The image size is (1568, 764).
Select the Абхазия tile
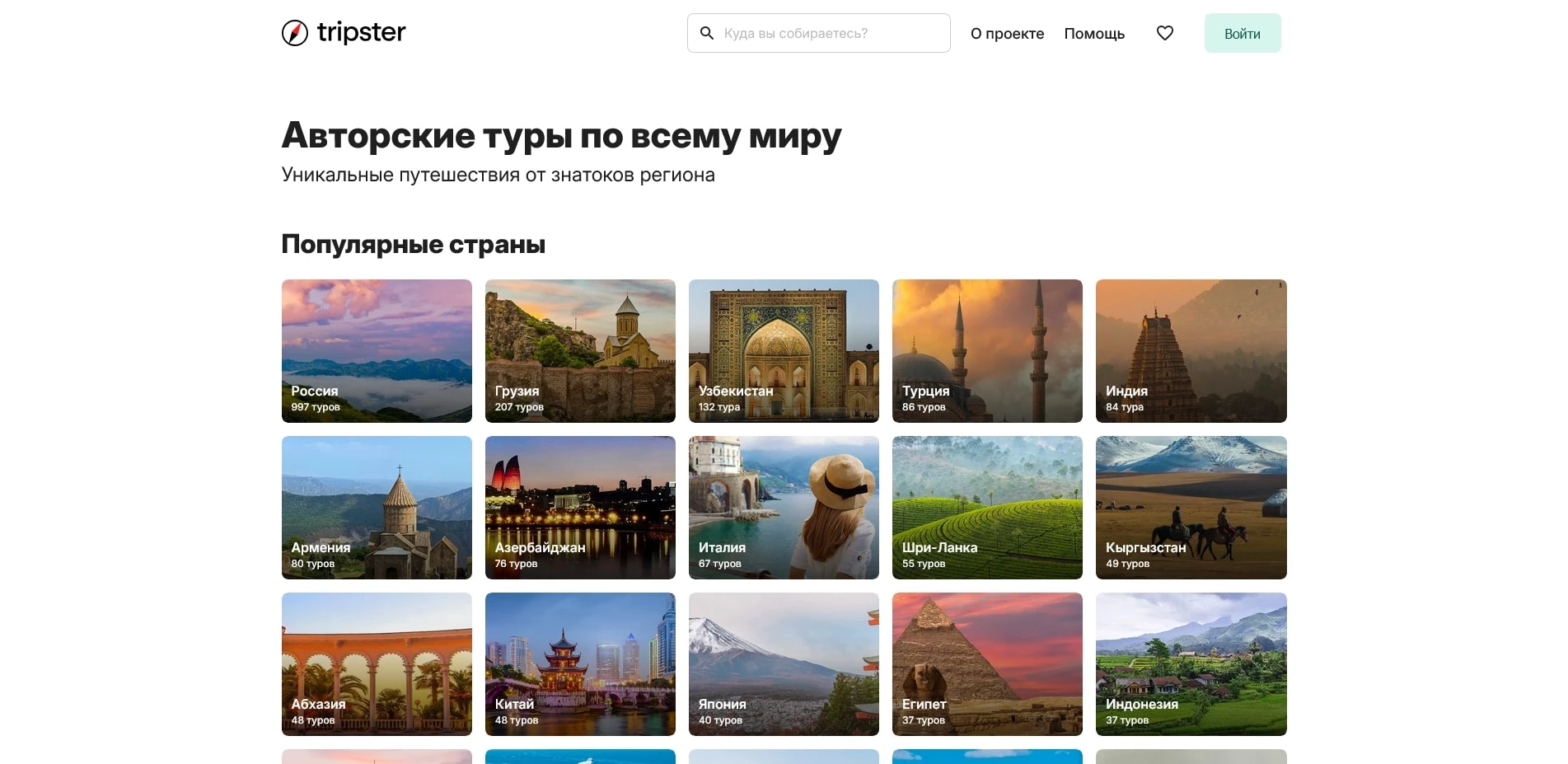click(x=377, y=664)
